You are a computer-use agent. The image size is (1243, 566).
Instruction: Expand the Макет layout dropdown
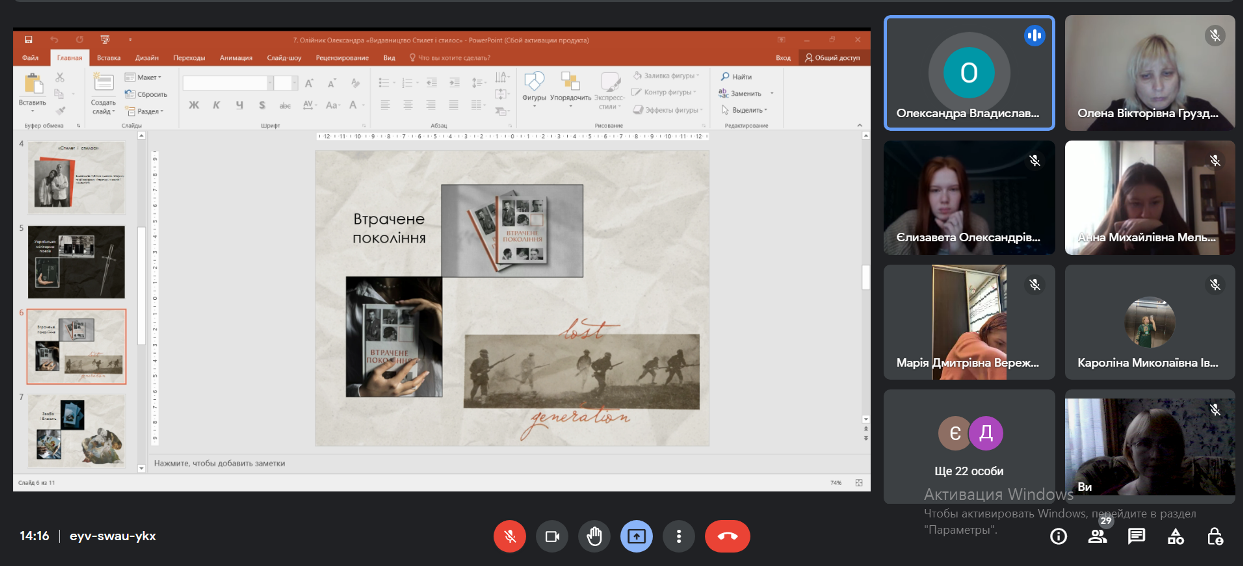click(x=148, y=77)
